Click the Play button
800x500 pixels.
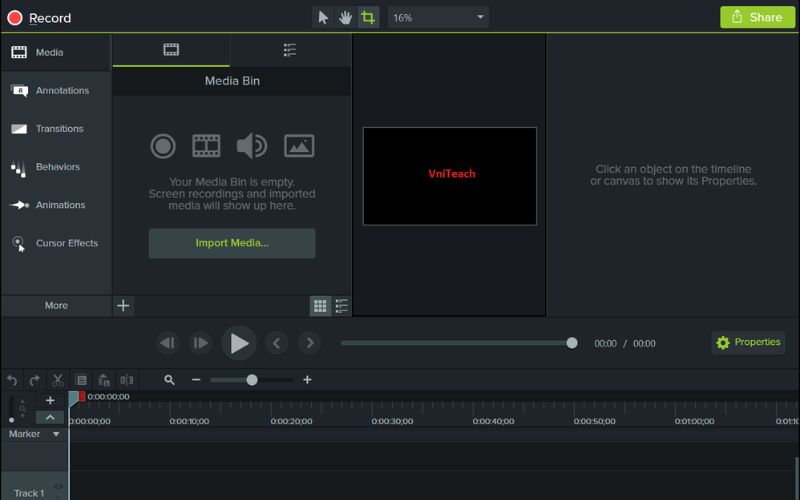point(239,343)
